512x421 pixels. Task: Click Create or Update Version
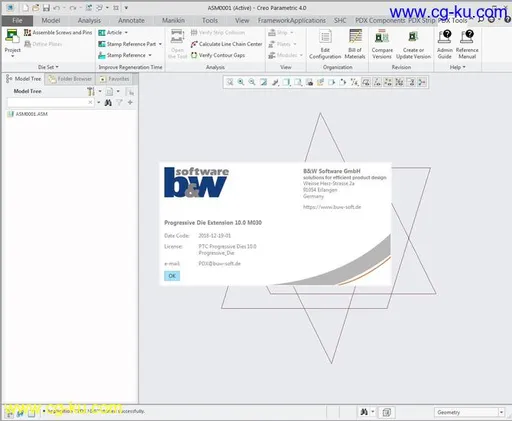point(413,44)
